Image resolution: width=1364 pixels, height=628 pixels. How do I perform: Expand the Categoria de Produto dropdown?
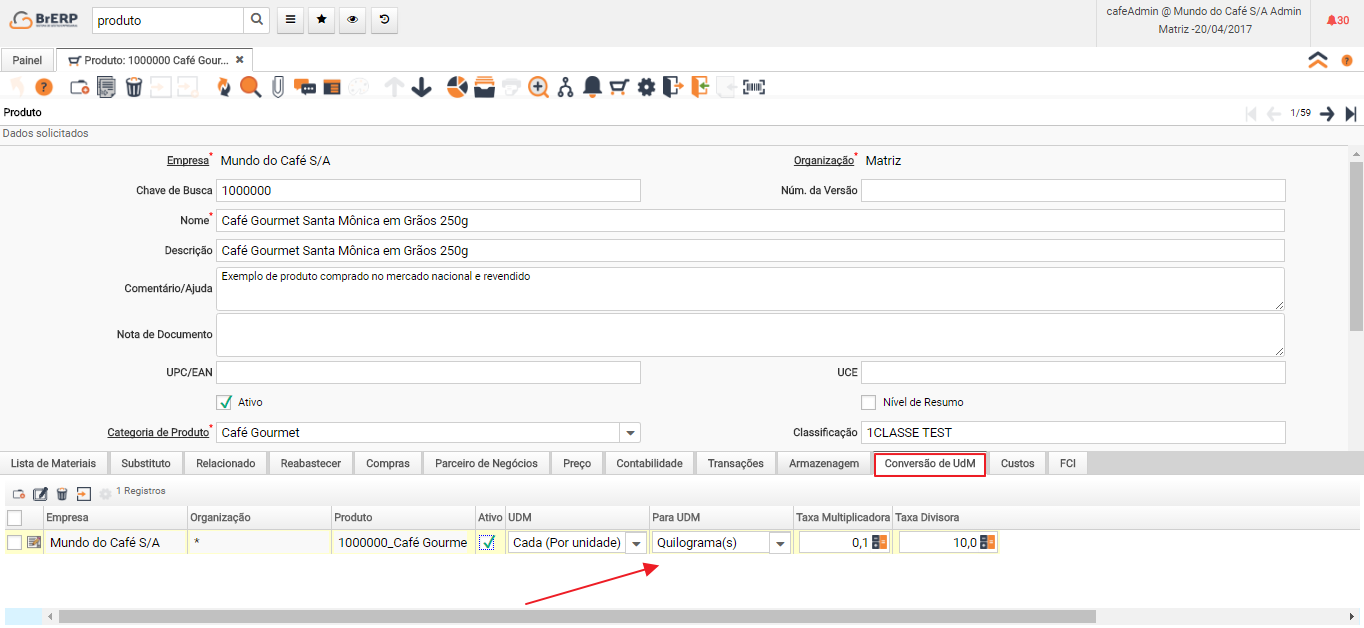630,433
